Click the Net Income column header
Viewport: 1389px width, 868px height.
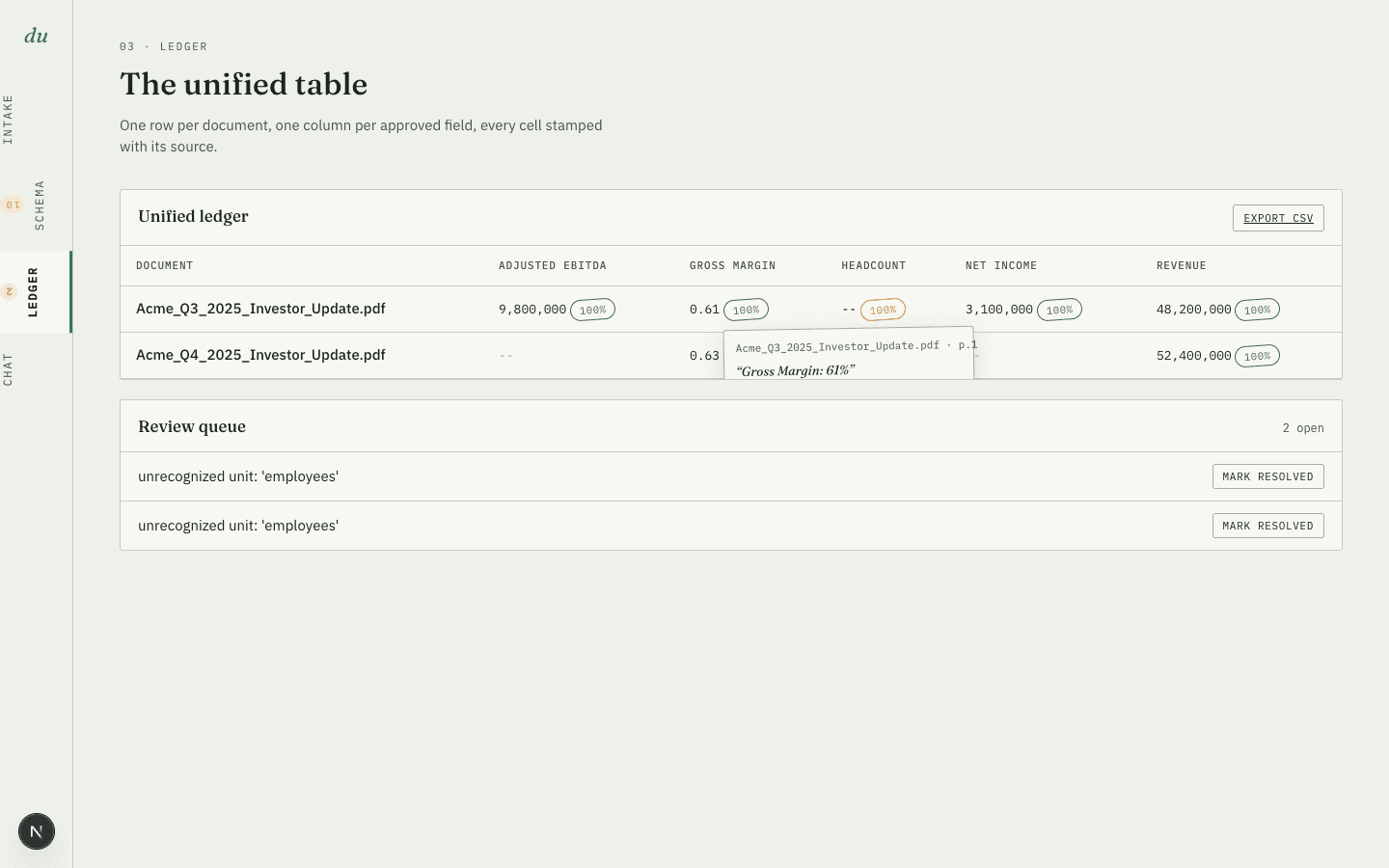pos(1001,265)
